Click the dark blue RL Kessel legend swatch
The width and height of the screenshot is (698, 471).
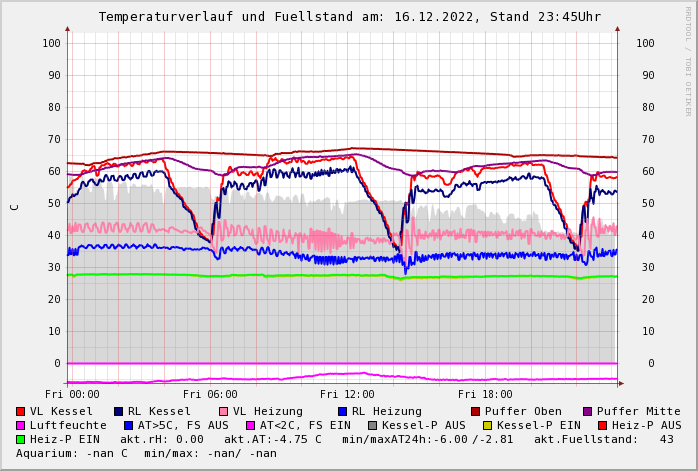point(119,411)
